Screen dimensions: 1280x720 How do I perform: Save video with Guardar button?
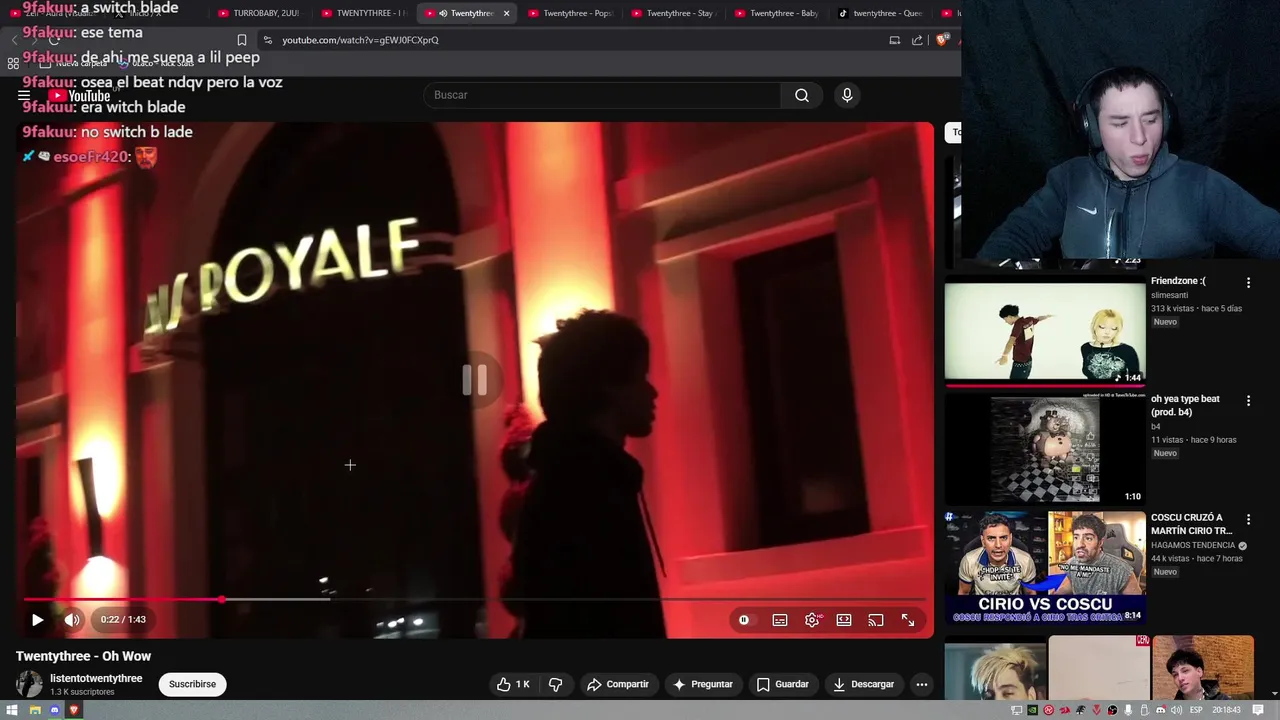click(x=782, y=684)
